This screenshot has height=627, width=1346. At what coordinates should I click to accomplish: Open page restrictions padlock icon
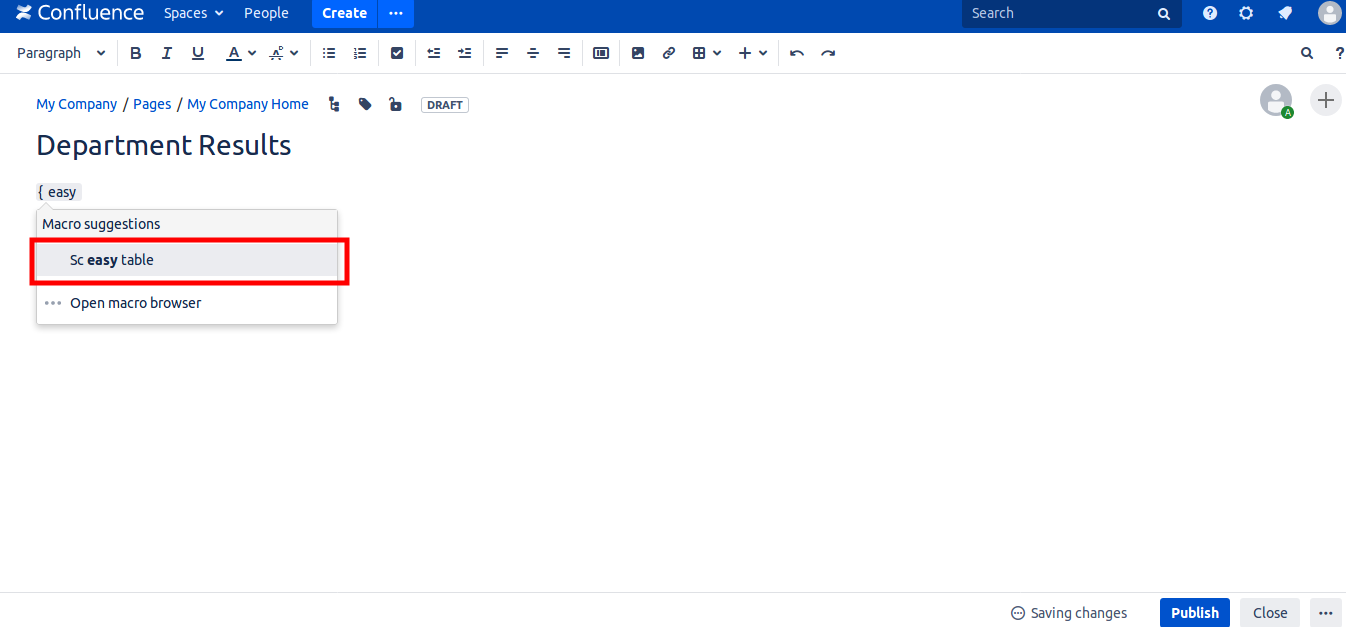point(395,104)
